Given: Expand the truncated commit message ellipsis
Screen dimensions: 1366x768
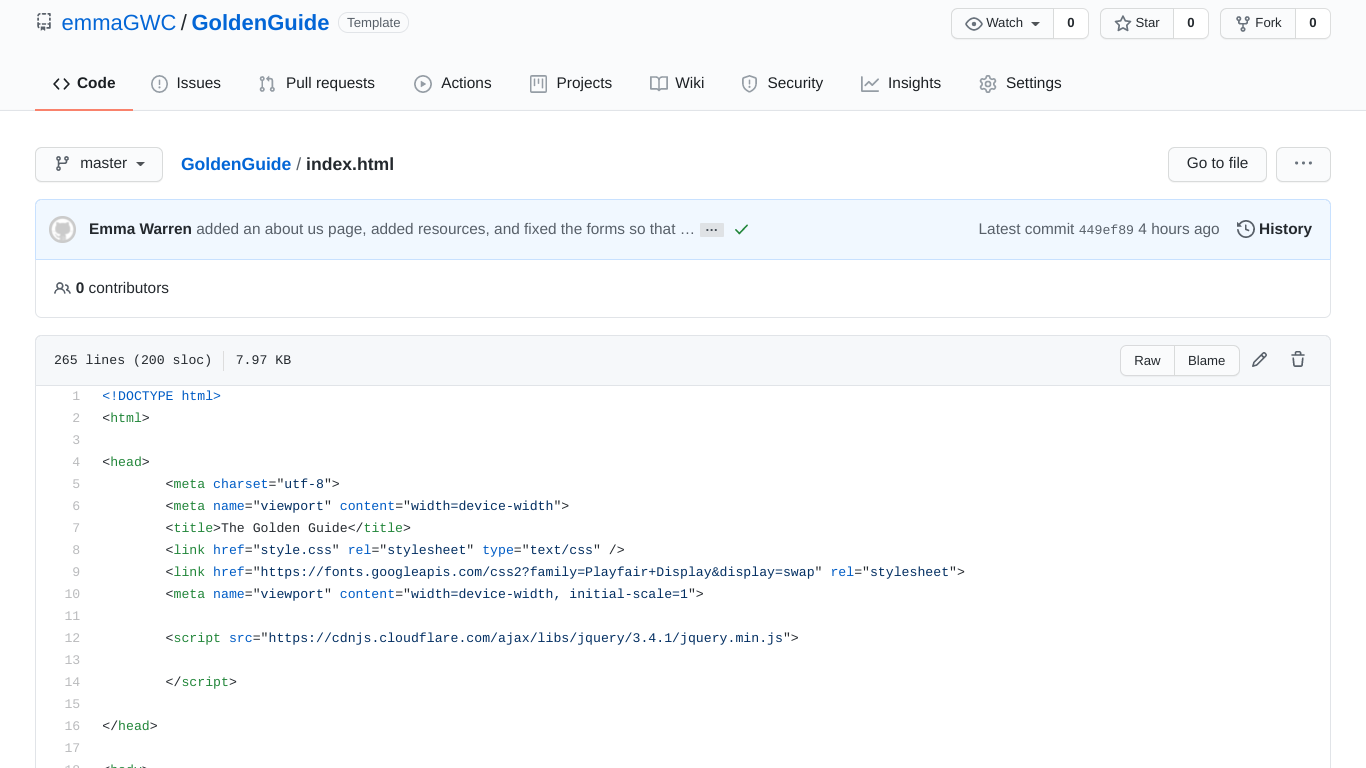Looking at the screenshot, I should (x=712, y=230).
